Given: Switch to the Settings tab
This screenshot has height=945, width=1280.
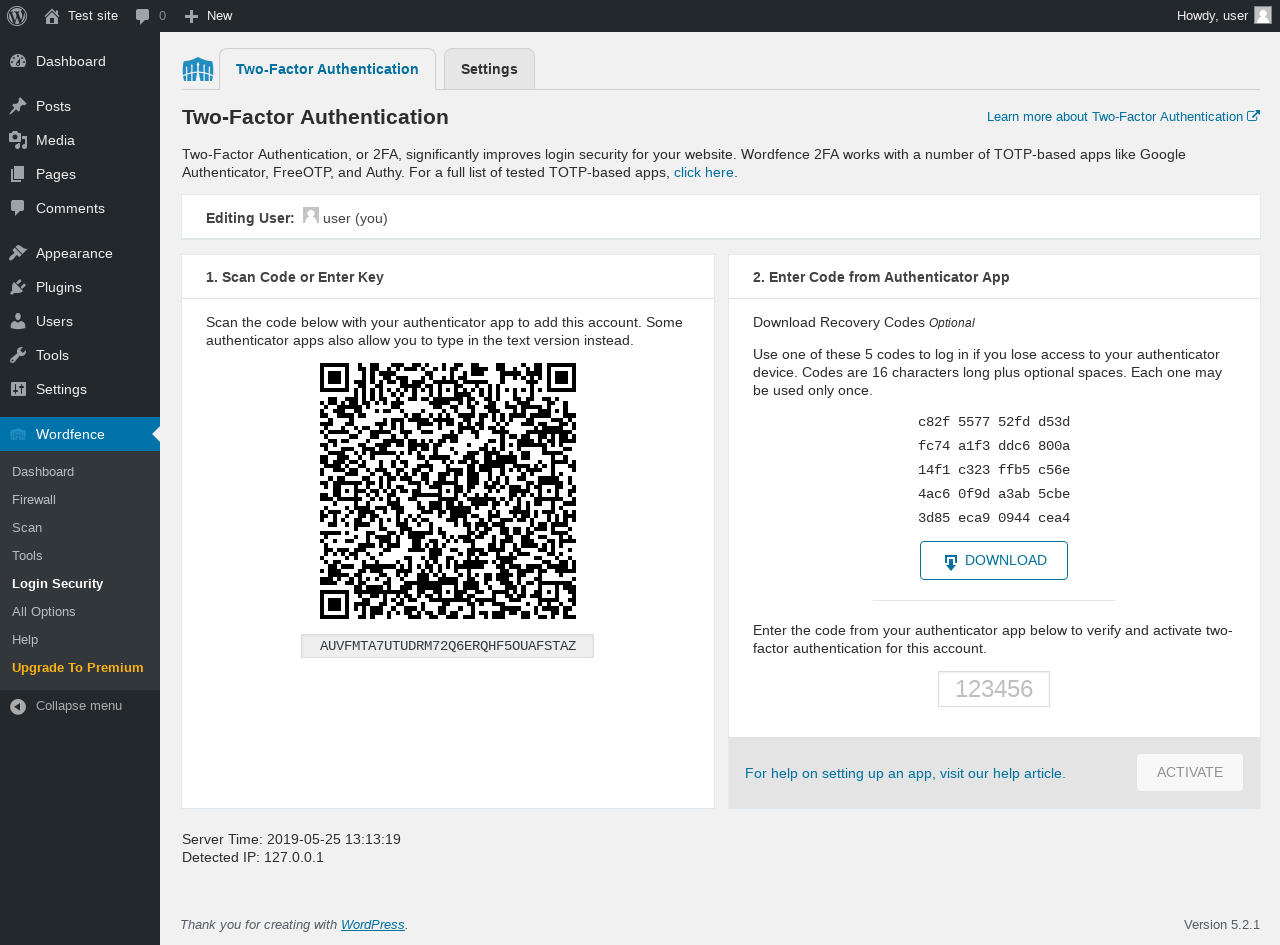Looking at the screenshot, I should point(489,69).
